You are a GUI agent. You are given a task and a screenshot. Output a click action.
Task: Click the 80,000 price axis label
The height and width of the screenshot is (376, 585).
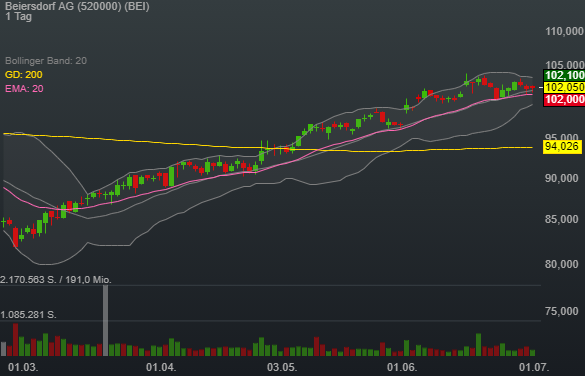point(562,264)
